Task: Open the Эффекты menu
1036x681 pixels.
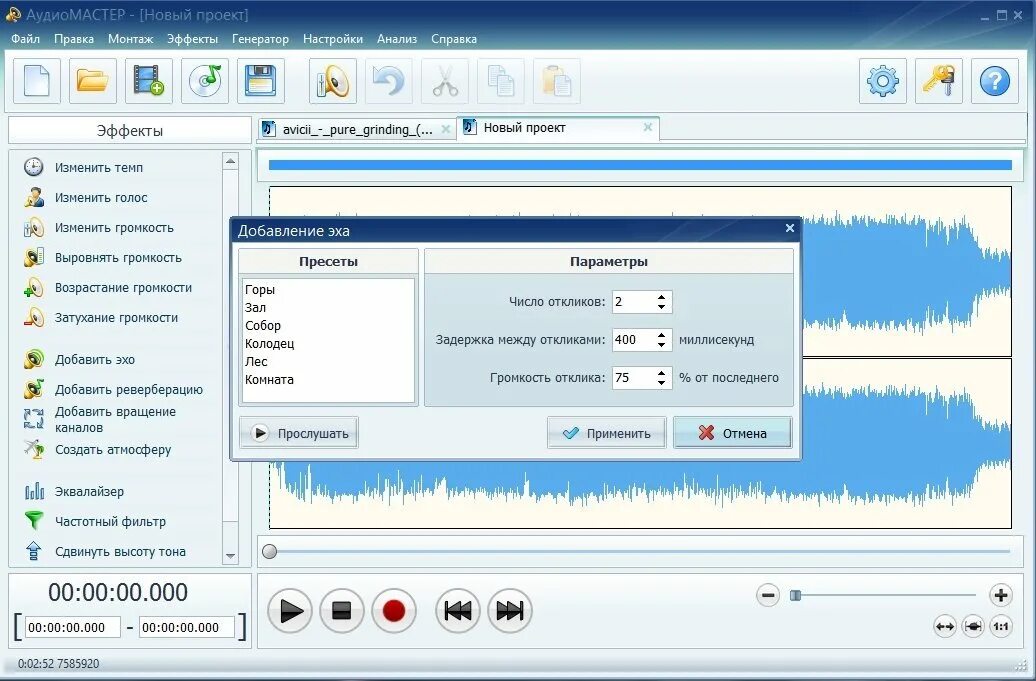Action: pos(192,39)
